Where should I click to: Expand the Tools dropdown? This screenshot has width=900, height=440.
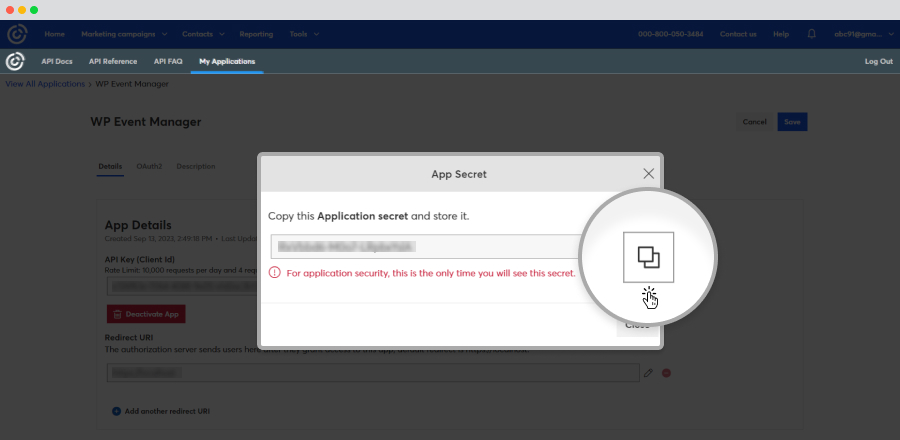[304, 34]
